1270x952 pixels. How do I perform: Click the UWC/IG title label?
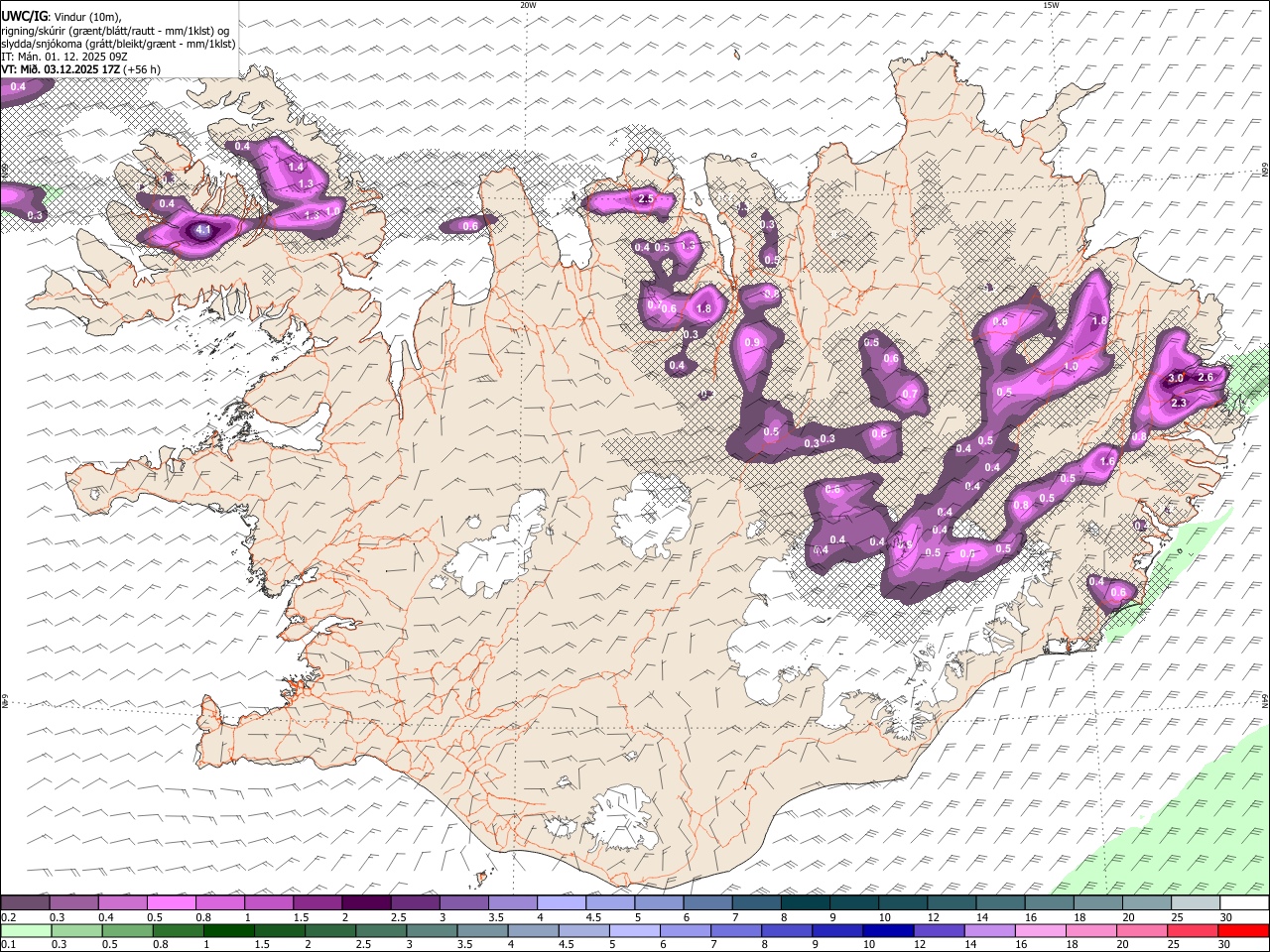[24, 17]
